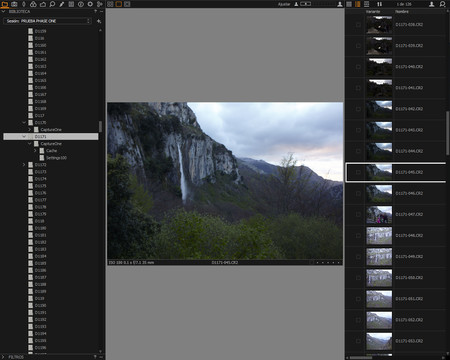
Task: Open the browser search magnifier
Action: pyautogui.click(x=442, y=4)
